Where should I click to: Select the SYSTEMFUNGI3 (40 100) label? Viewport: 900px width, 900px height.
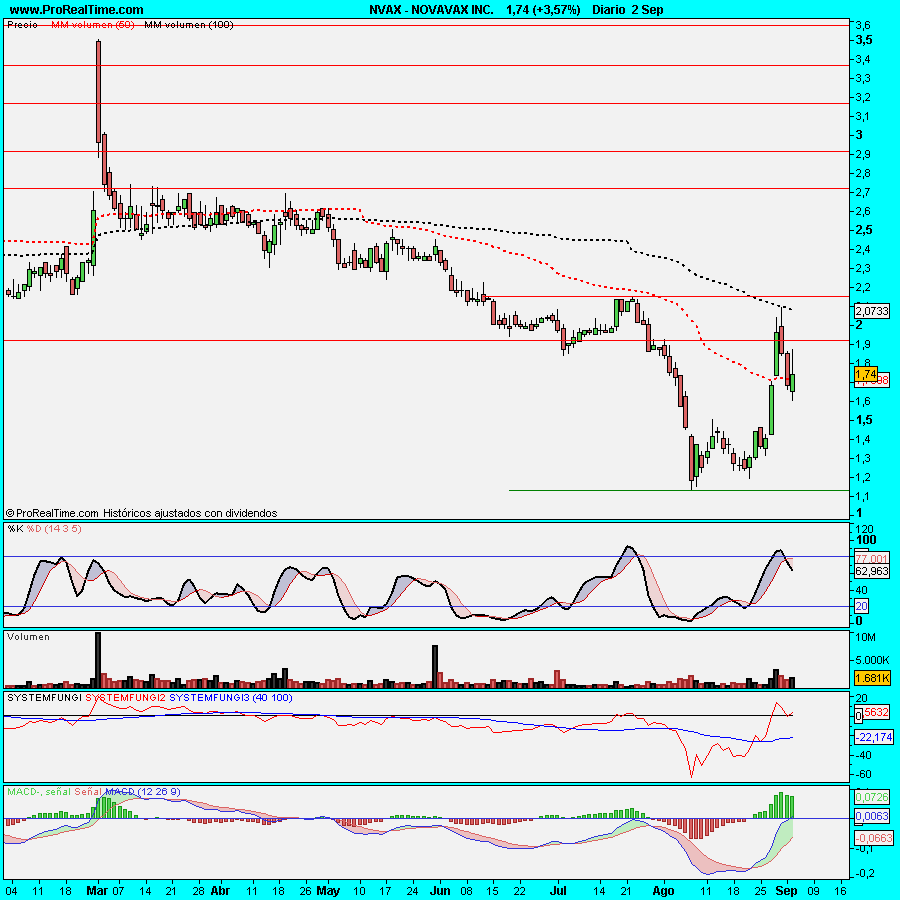[x=231, y=697]
